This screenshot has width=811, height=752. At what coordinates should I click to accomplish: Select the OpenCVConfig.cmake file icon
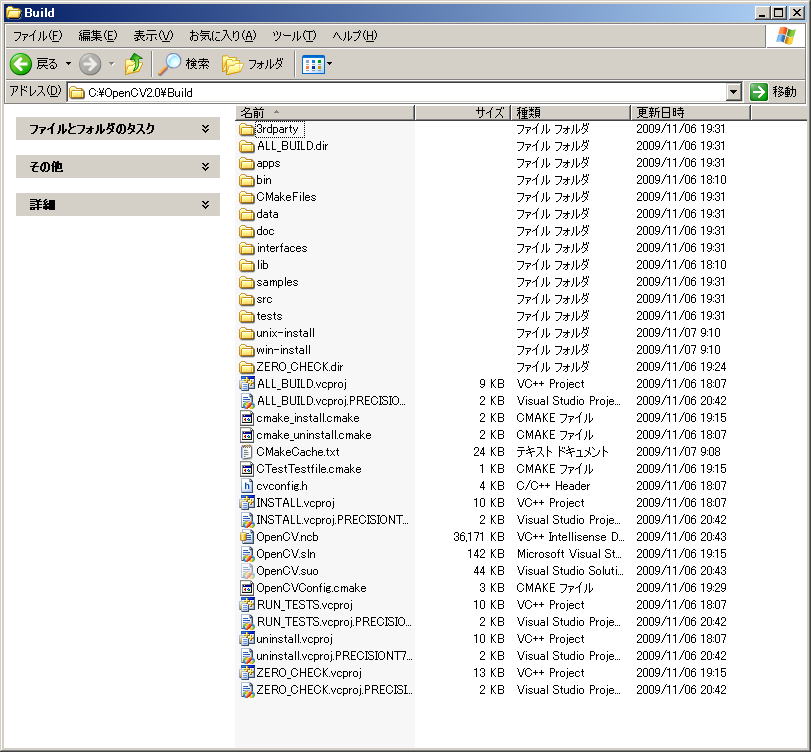(x=247, y=588)
